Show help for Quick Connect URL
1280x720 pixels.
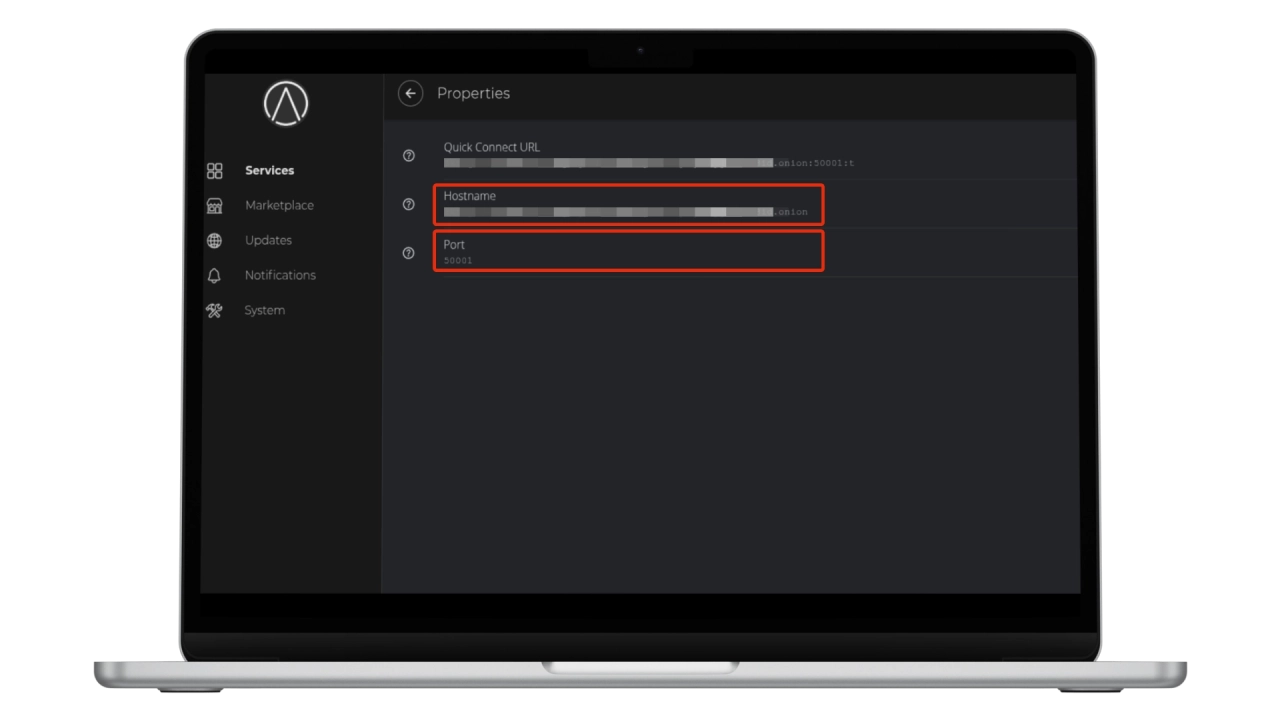[408, 155]
